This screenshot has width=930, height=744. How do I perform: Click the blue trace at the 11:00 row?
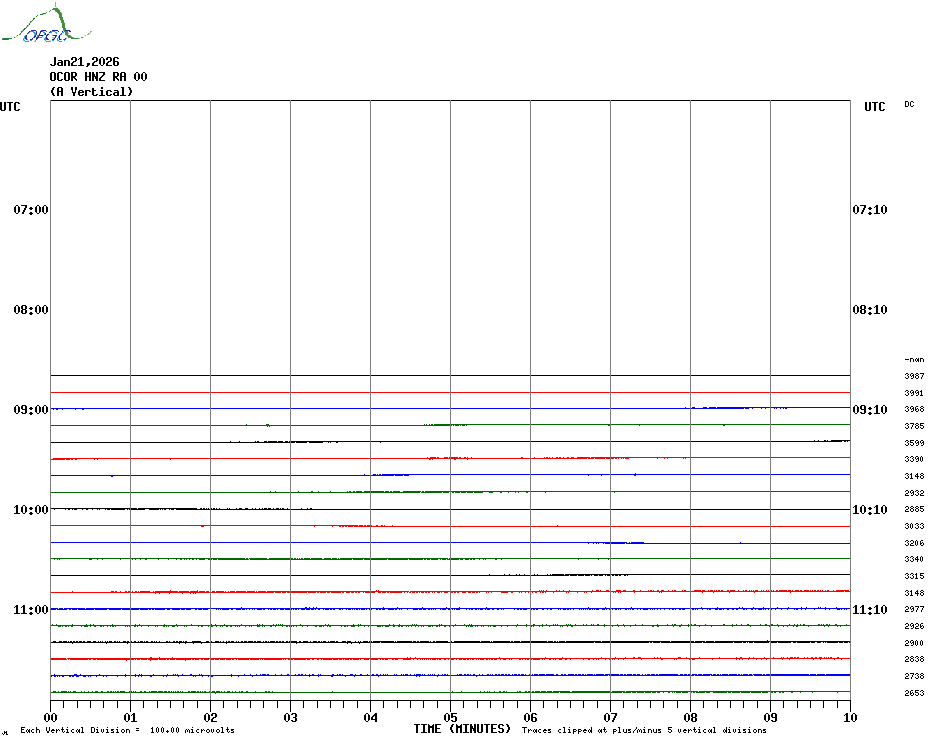(450, 608)
